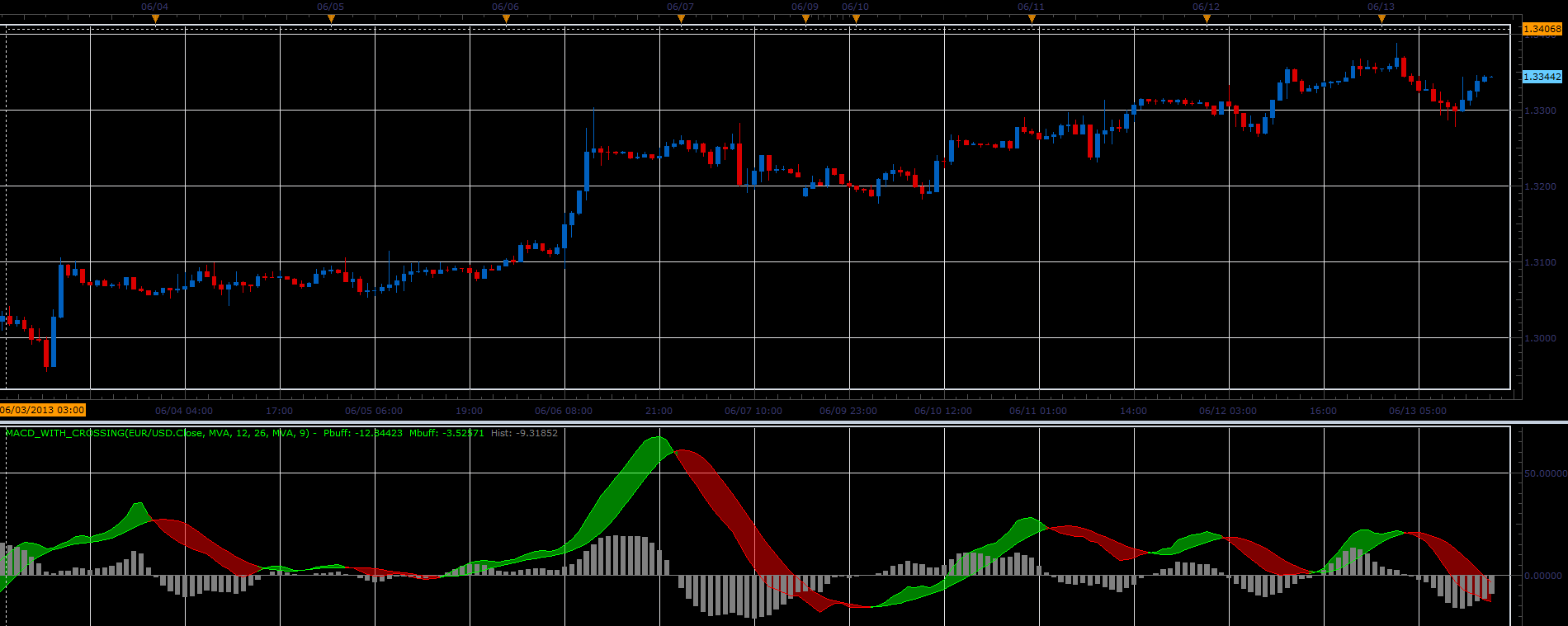The image size is (1568, 626).
Task: Click the 06/07 10:00 time axis label
Action: tap(753, 411)
